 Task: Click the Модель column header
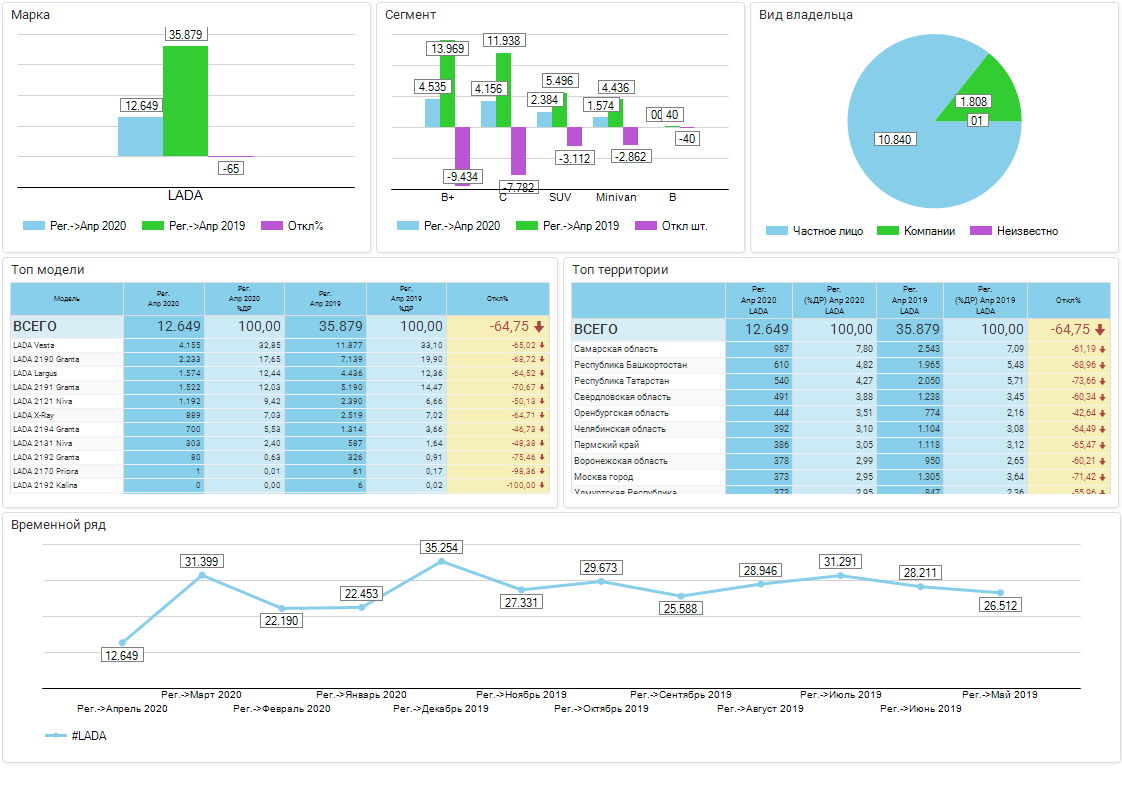coord(67,299)
